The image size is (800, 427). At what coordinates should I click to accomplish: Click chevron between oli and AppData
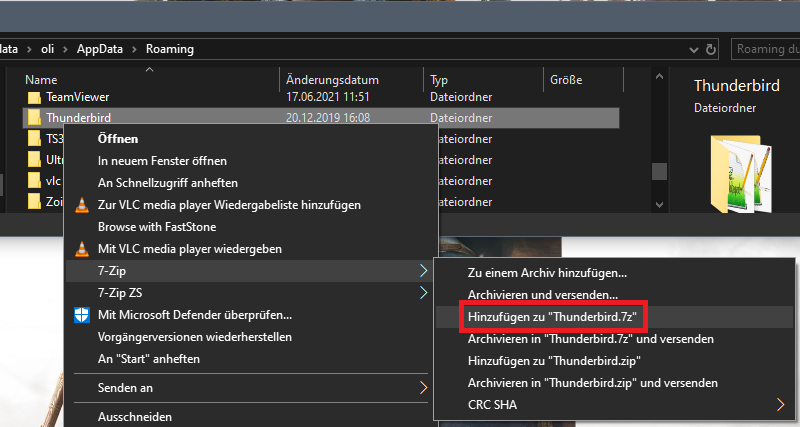(65, 49)
